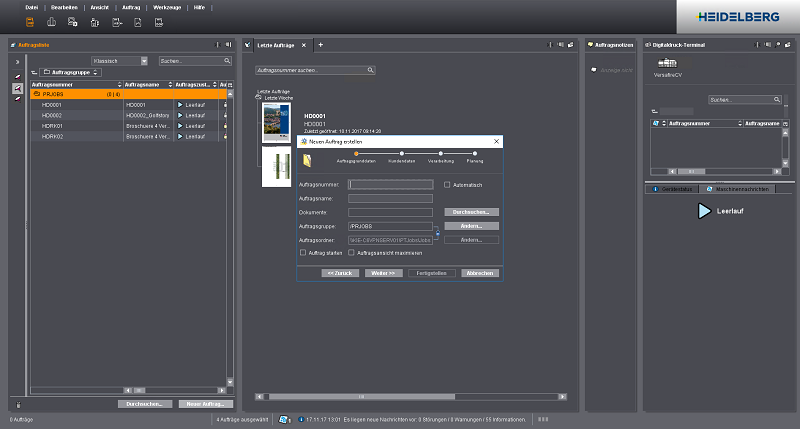This screenshot has width=800, height=429.
Task: Open the Klassisch view dropdown
Action: (144, 61)
